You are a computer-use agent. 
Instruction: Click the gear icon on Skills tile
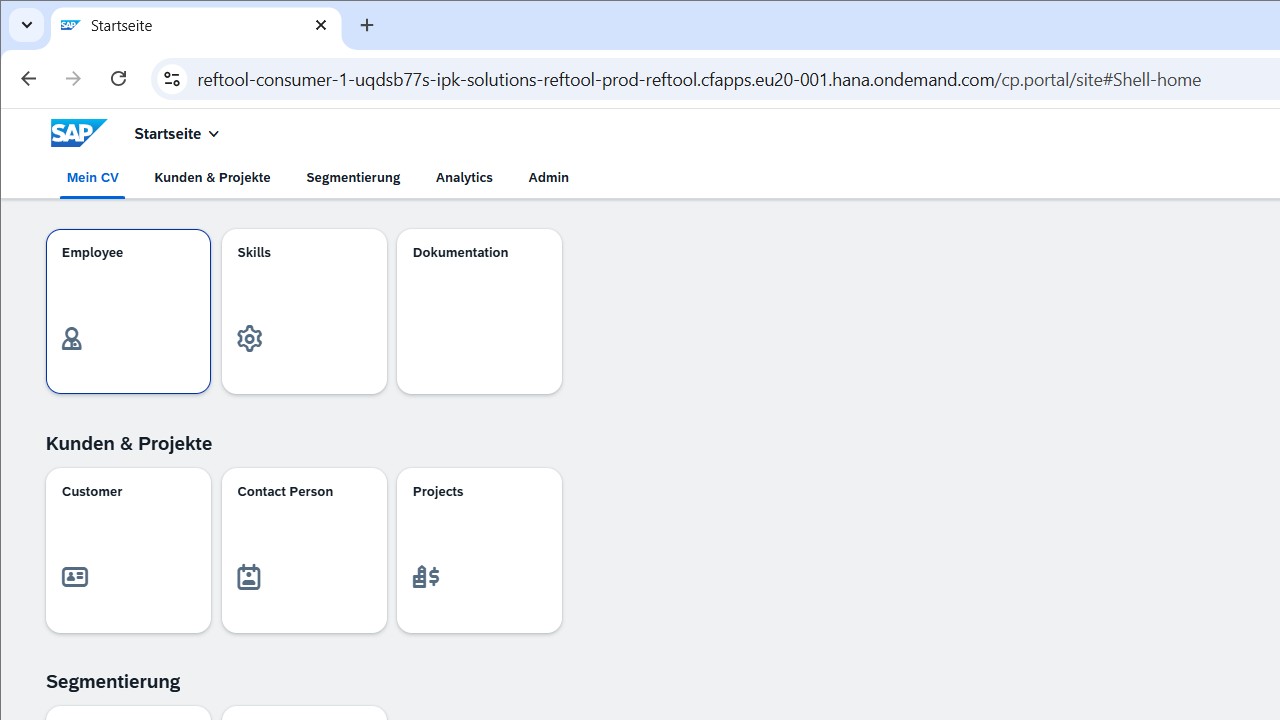(249, 339)
